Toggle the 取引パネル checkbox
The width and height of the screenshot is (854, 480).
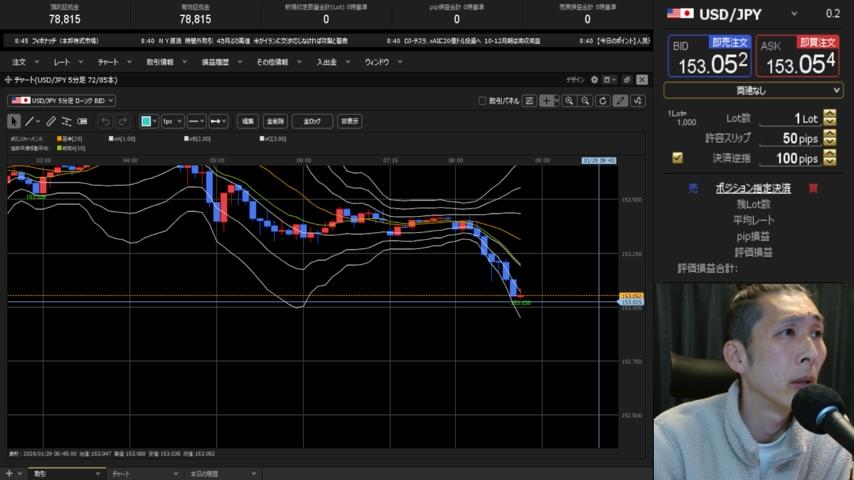point(483,101)
